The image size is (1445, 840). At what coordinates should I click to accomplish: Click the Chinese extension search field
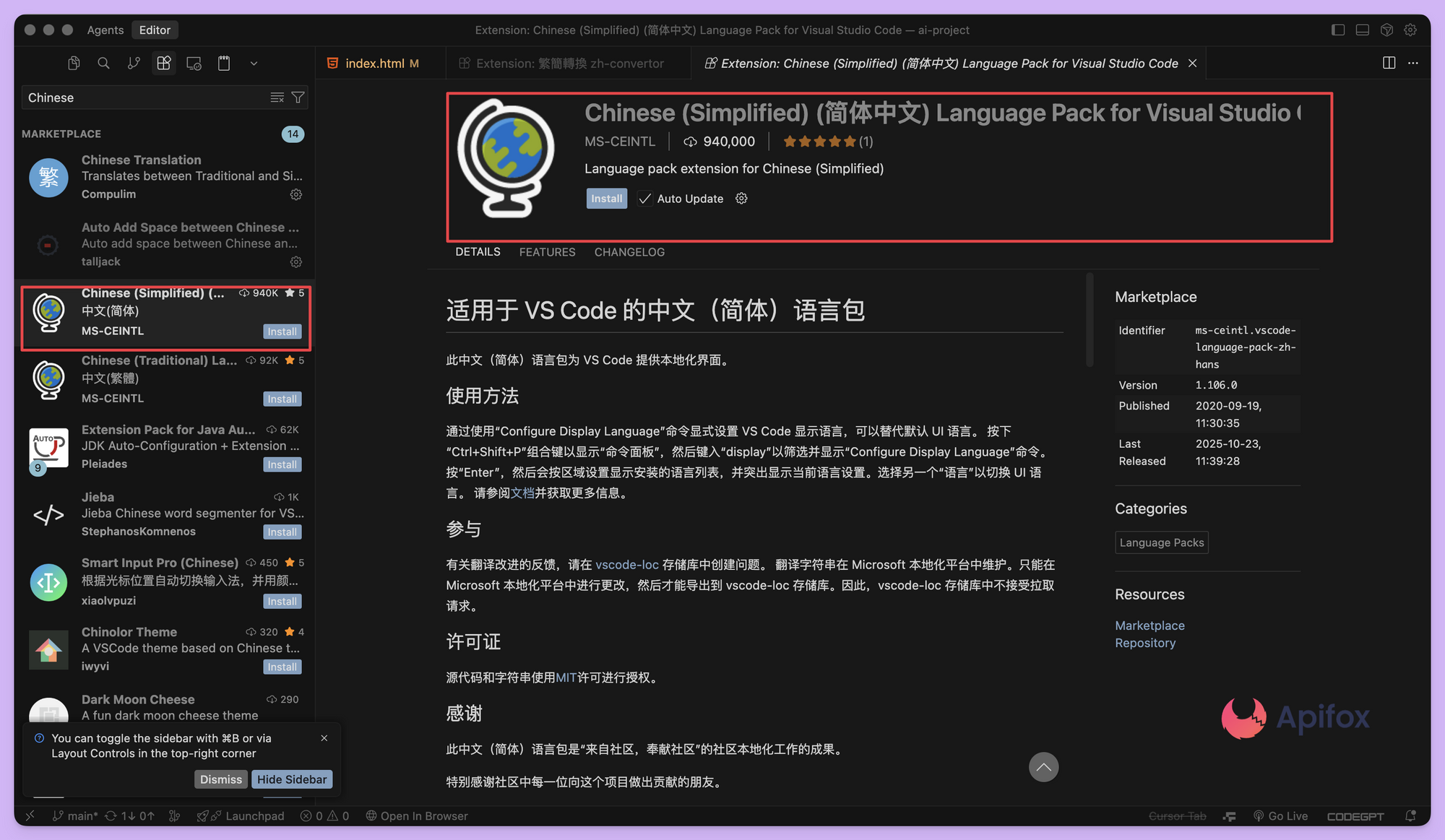[x=144, y=98]
